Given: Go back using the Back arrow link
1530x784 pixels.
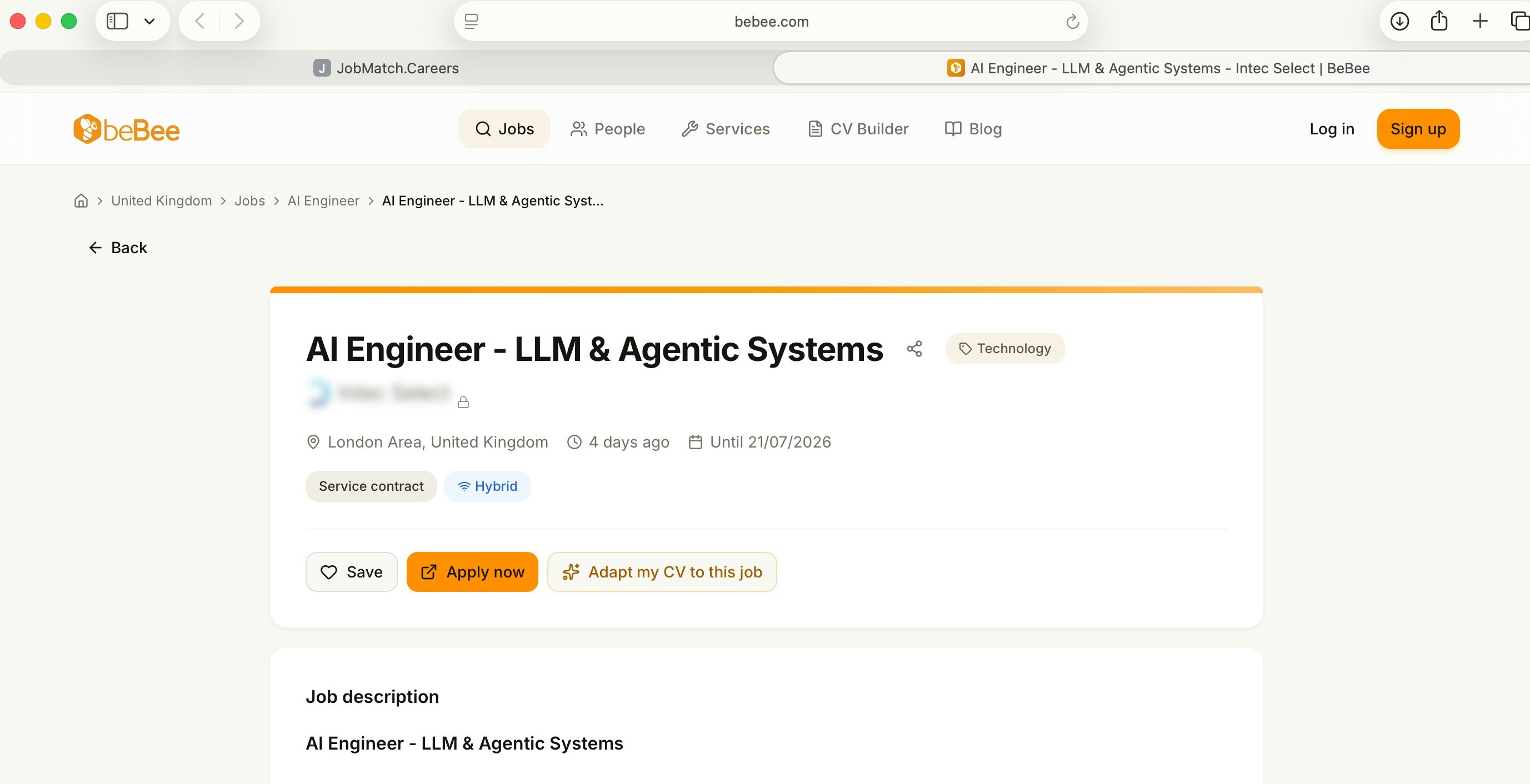Looking at the screenshot, I should point(118,248).
